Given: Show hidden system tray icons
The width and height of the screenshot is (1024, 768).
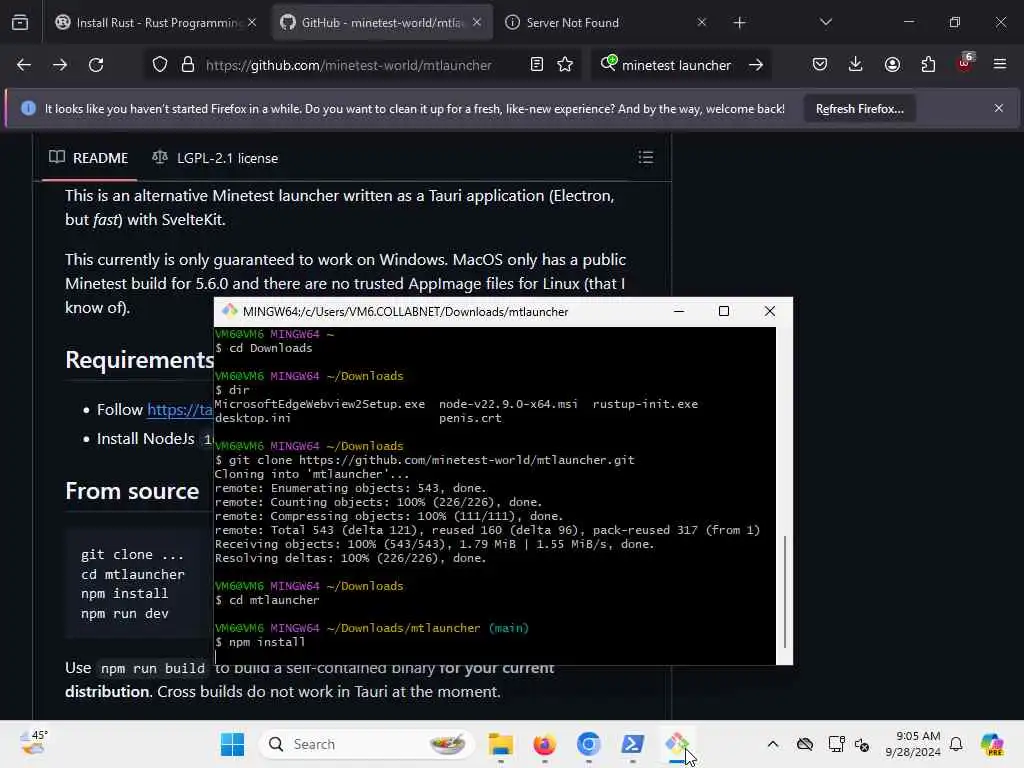Looking at the screenshot, I should 773,744.
